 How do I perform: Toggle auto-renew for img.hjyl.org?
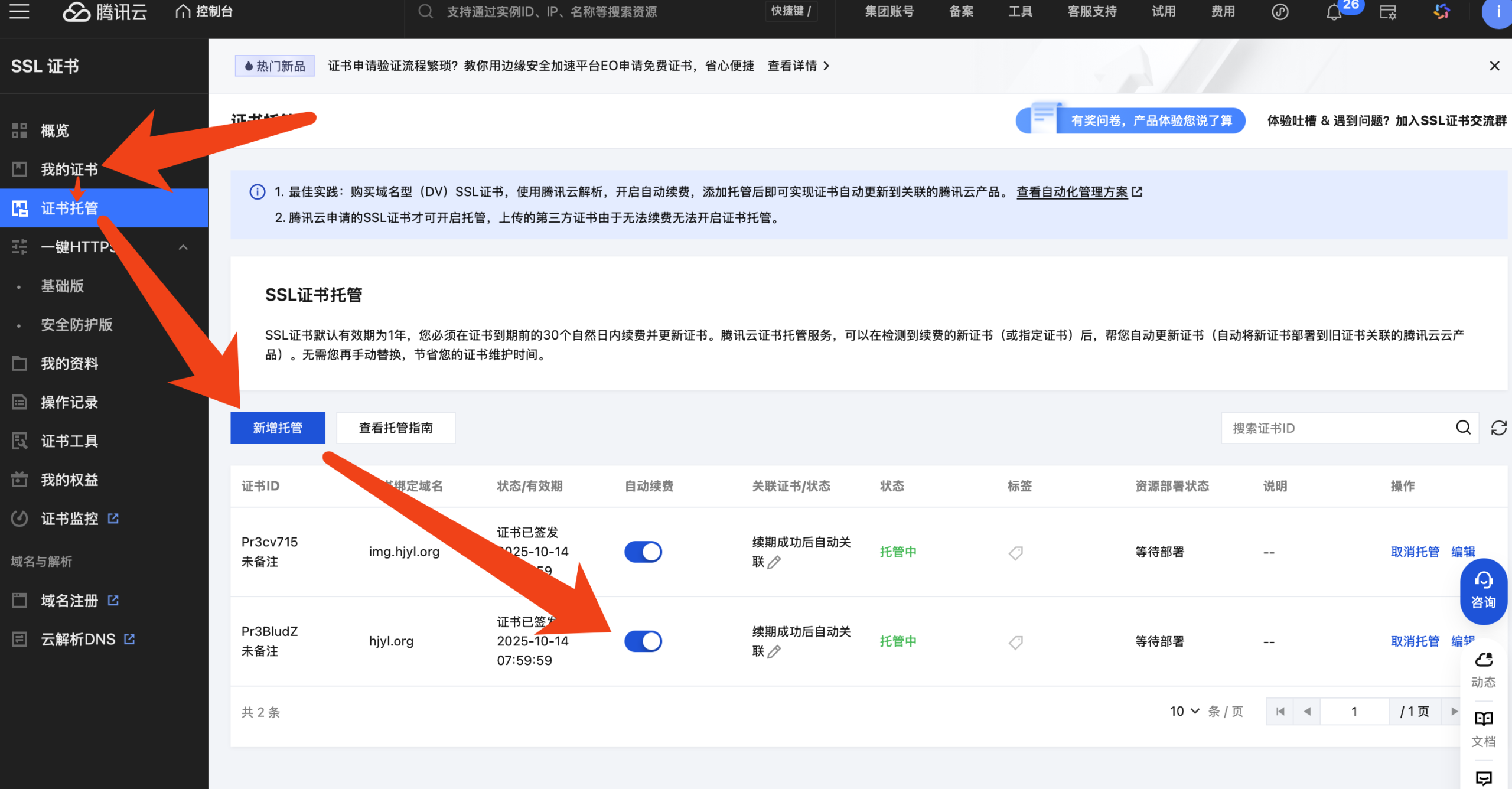tap(643, 552)
